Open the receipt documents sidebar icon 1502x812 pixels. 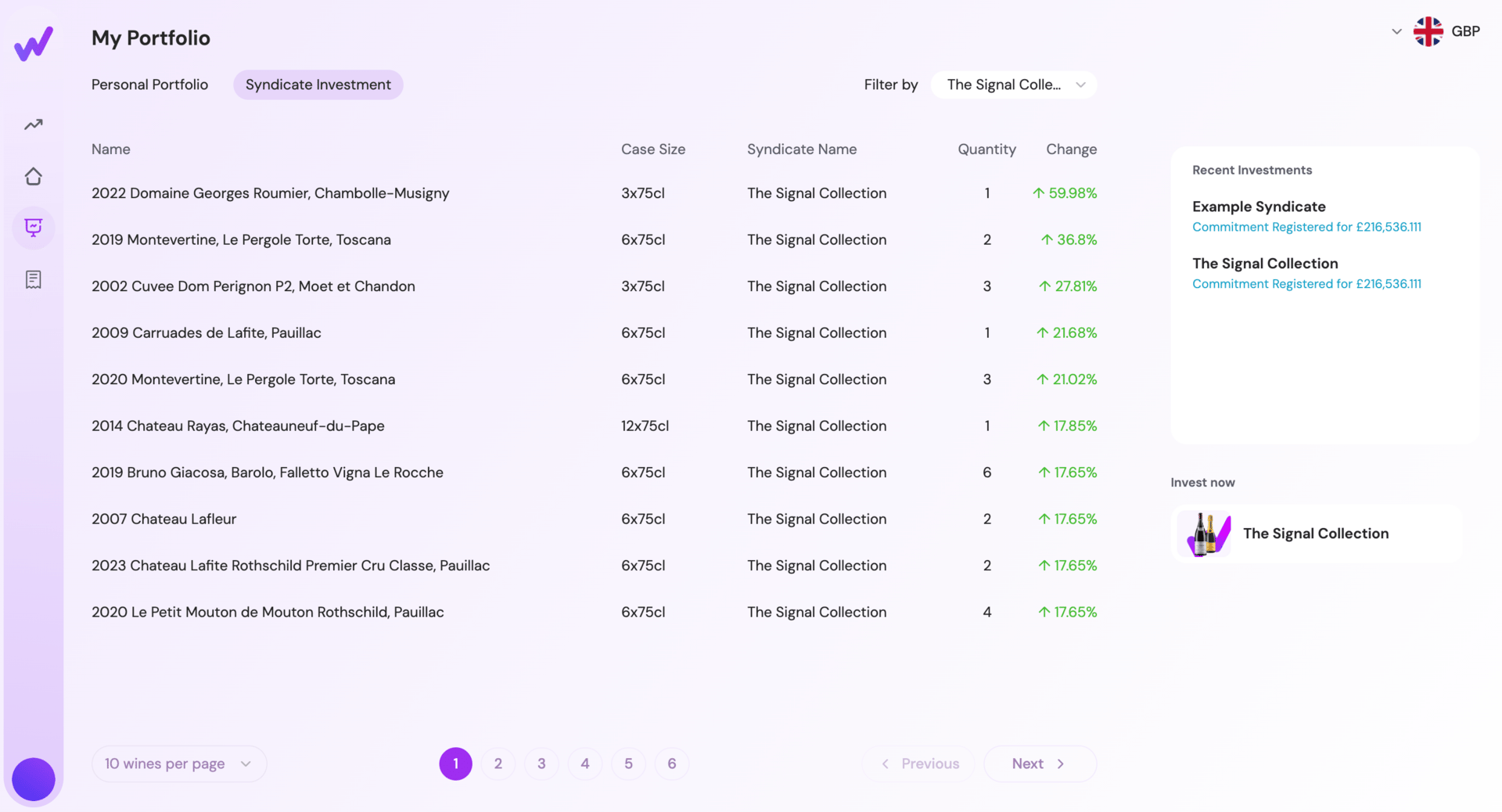[x=34, y=279]
